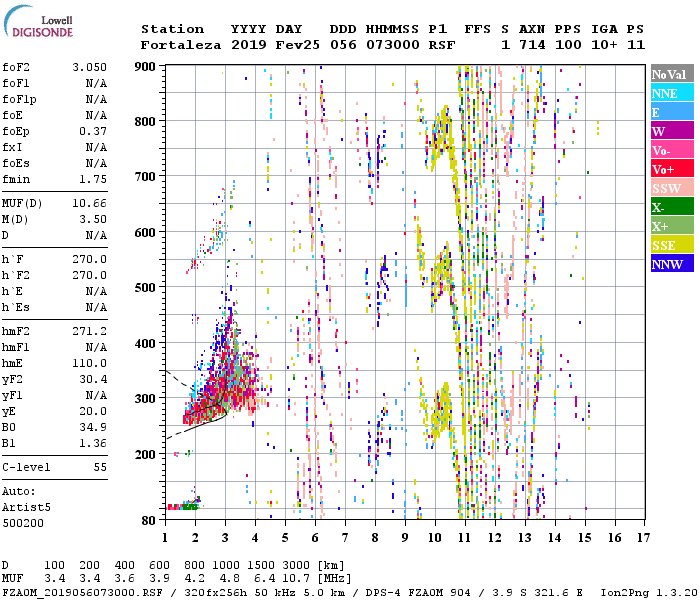Click the 10.7 MHz MUF table value

[x=296, y=579]
